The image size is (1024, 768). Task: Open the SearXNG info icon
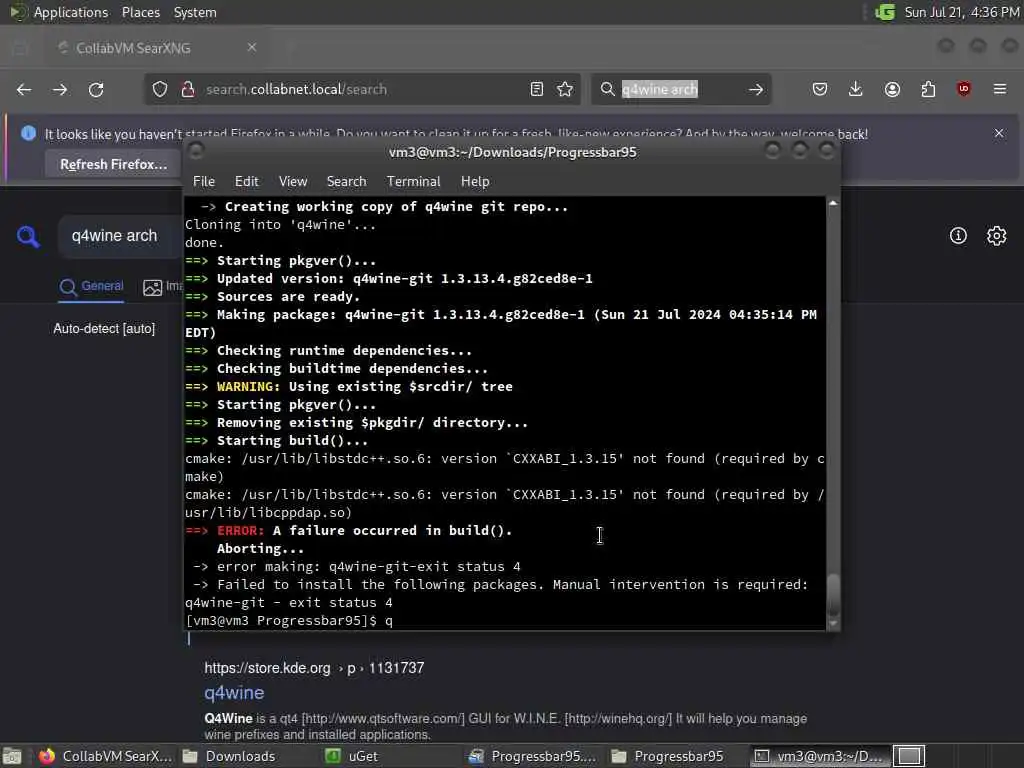[x=958, y=236]
